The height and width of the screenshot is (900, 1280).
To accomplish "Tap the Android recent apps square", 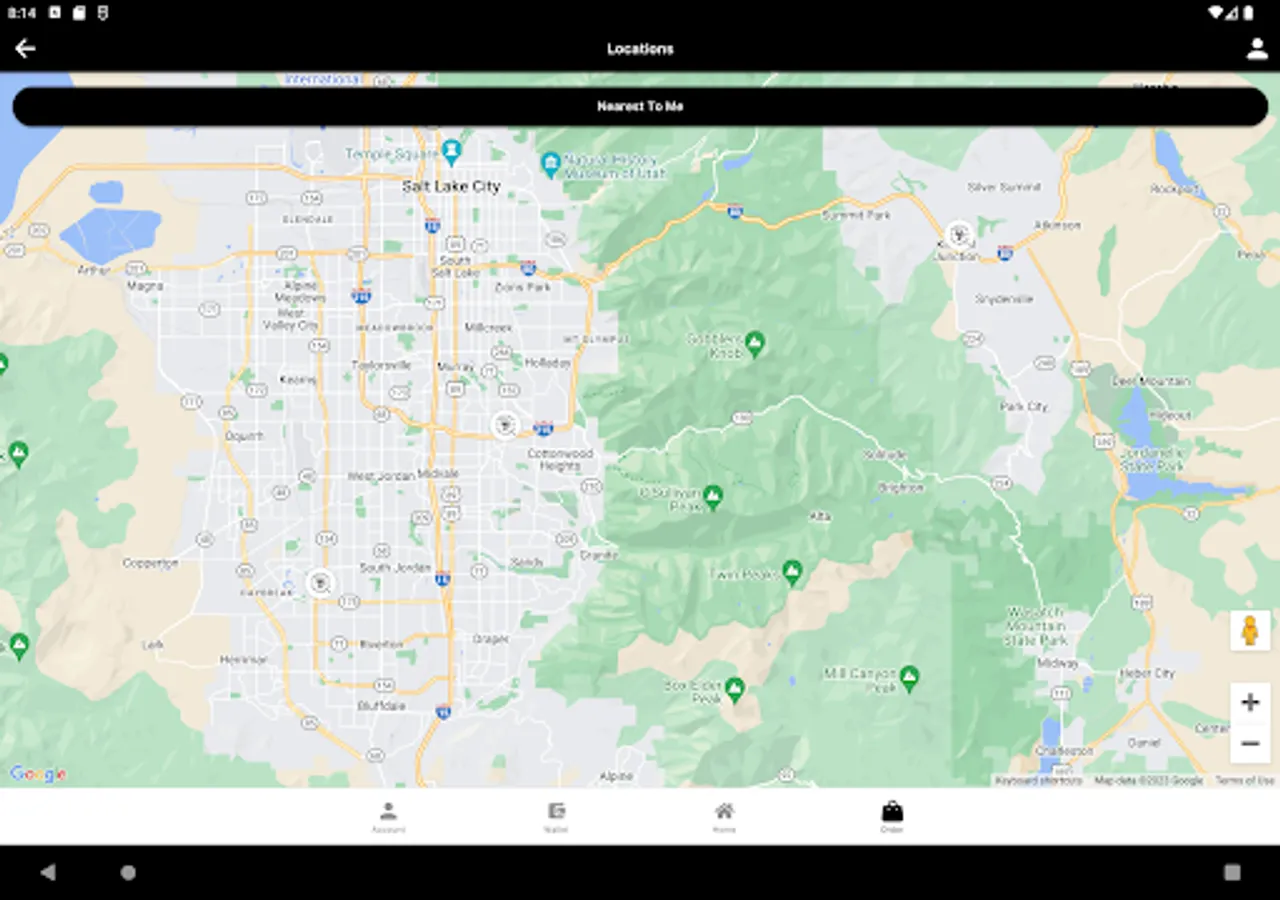I will (1232, 872).
